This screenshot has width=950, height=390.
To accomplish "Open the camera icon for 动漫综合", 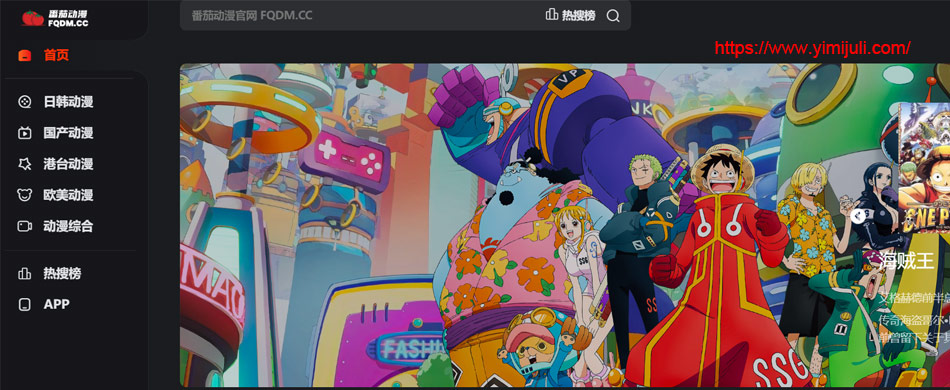I will pyautogui.click(x=25, y=226).
